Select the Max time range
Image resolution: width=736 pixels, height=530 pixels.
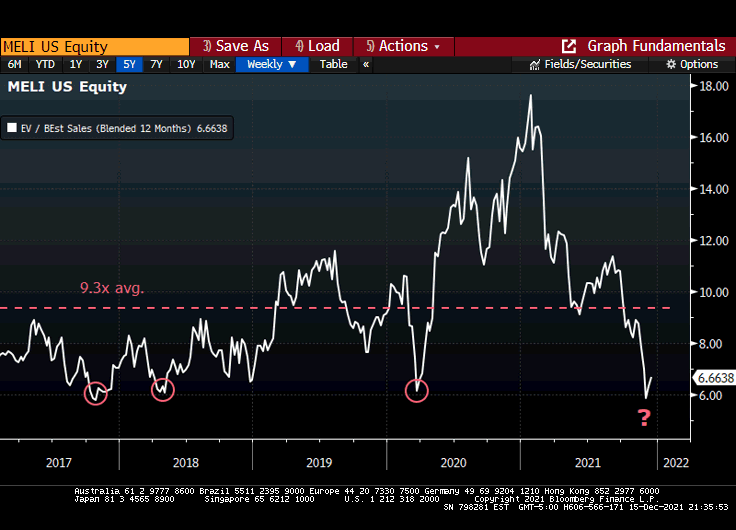tap(219, 64)
